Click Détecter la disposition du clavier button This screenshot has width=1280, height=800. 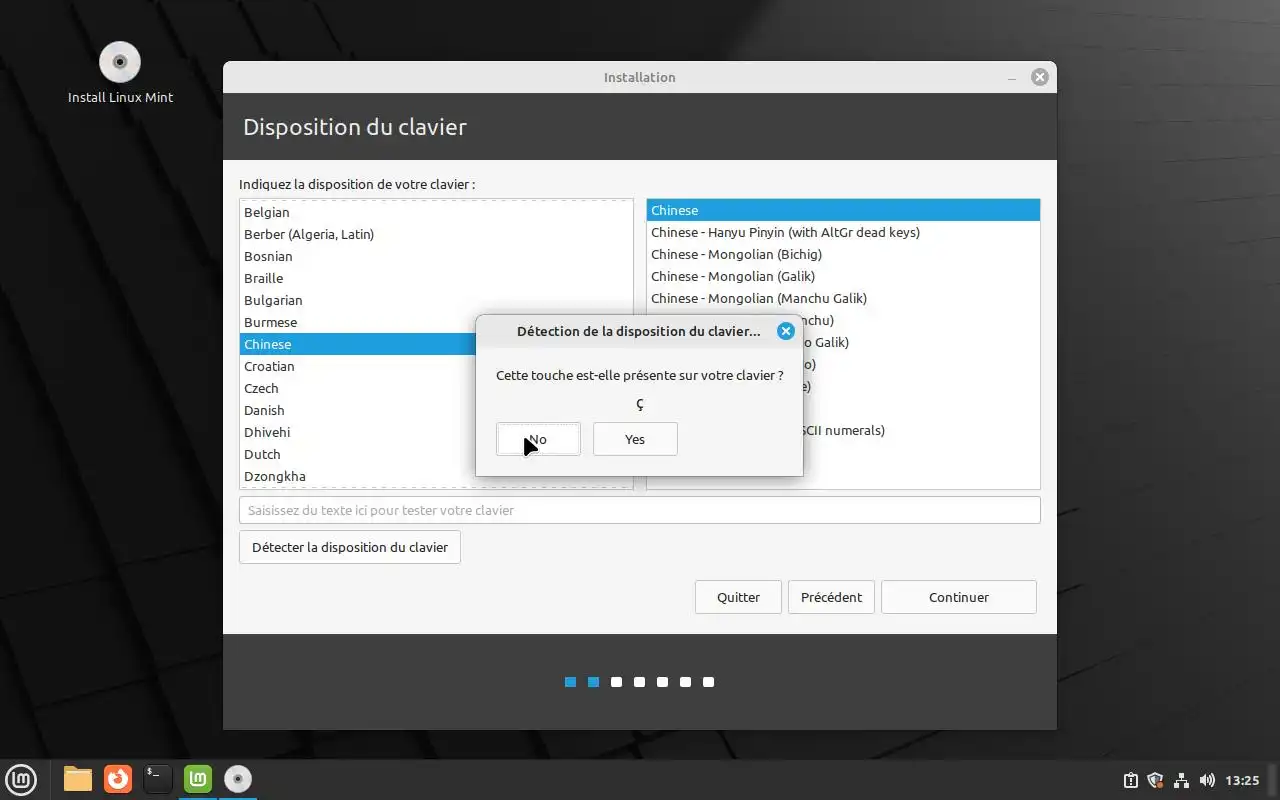tap(350, 547)
